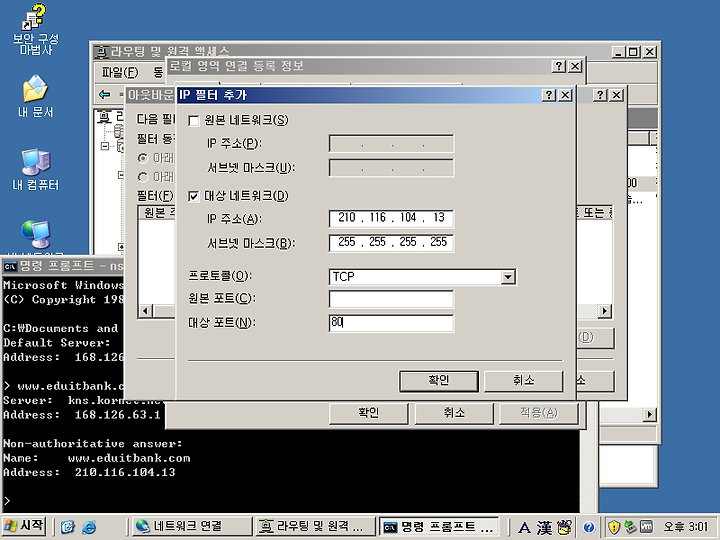Click the source IP address field
Image resolution: width=720 pixels, height=540 pixels.
point(391,144)
